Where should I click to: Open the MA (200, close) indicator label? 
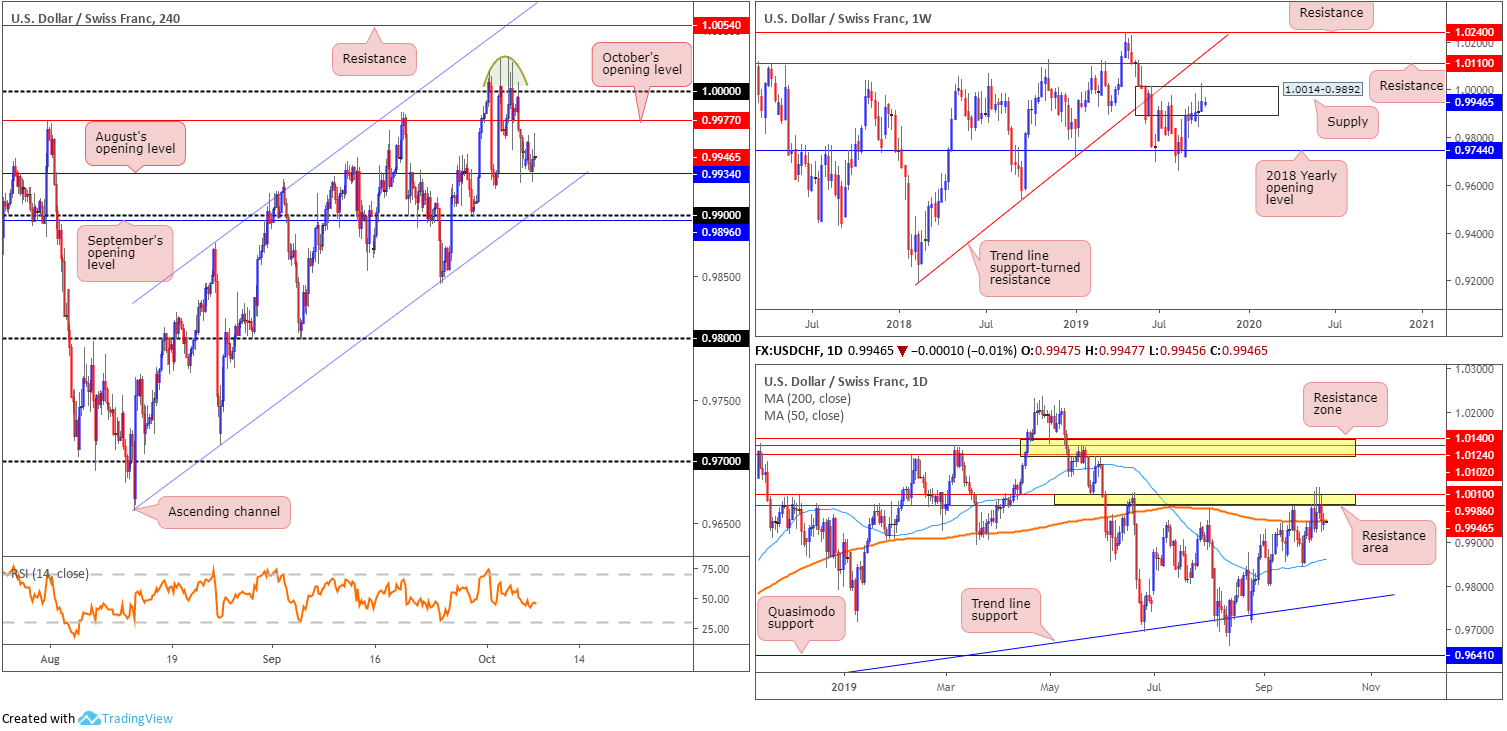pos(808,398)
